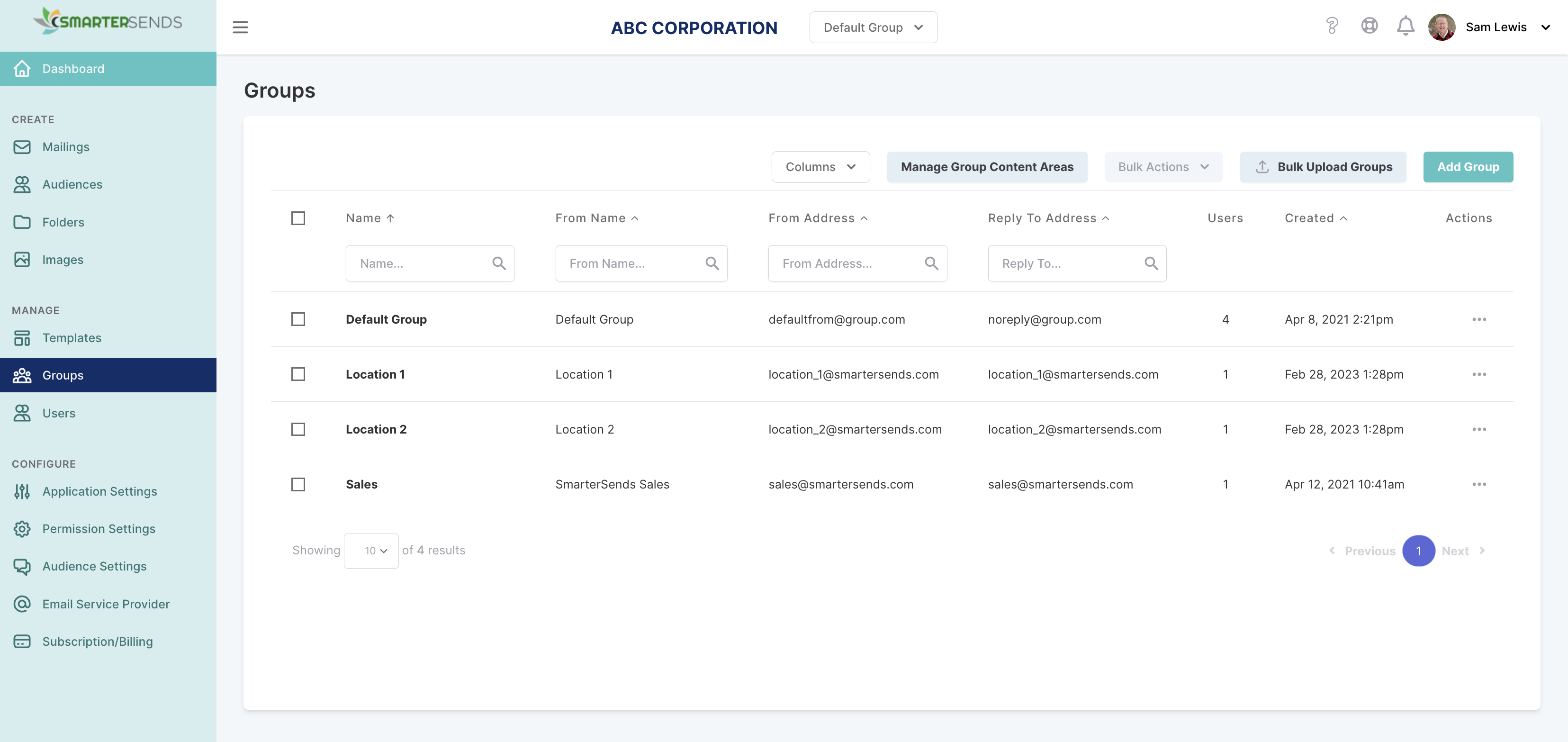Click the Add Group button
This screenshot has width=1568, height=742.
(x=1468, y=167)
